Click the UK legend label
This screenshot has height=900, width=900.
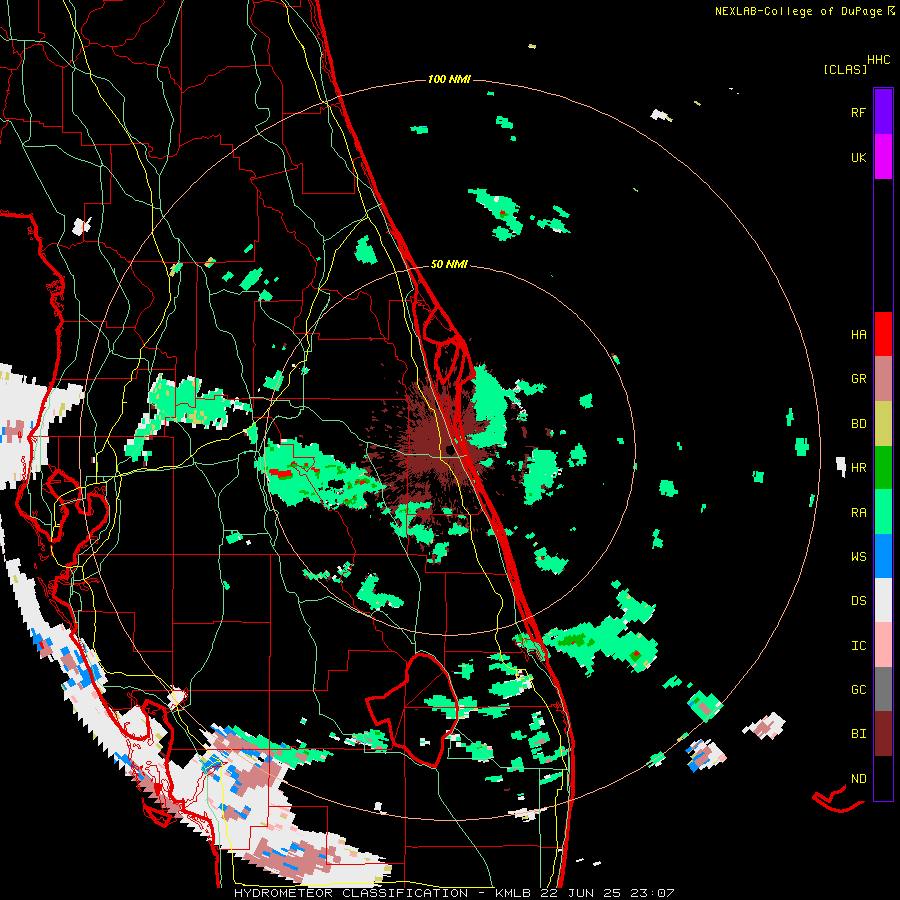pyautogui.click(x=859, y=157)
